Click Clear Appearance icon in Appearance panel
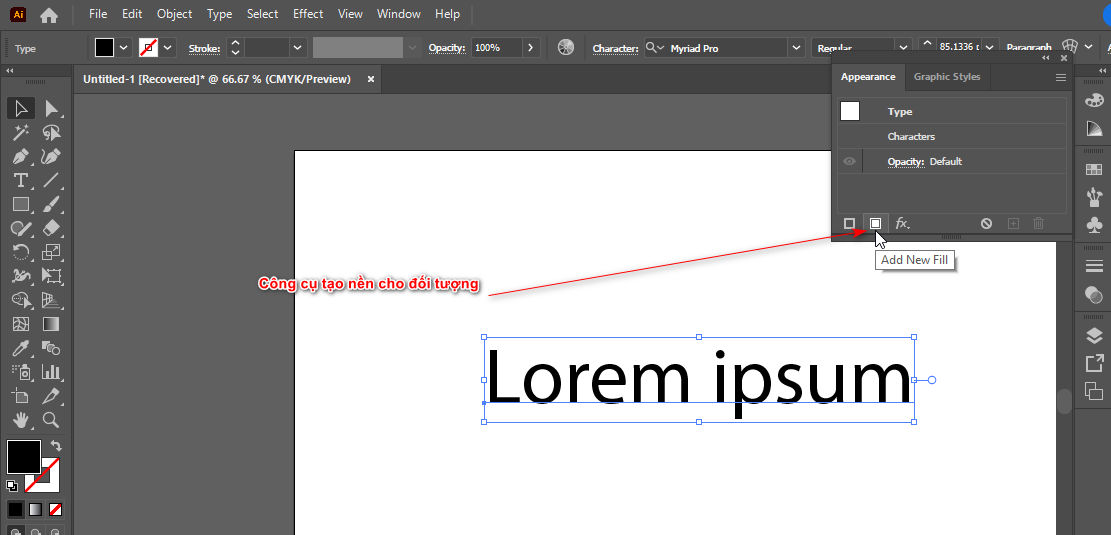The height and width of the screenshot is (535, 1111). click(986, 223)
